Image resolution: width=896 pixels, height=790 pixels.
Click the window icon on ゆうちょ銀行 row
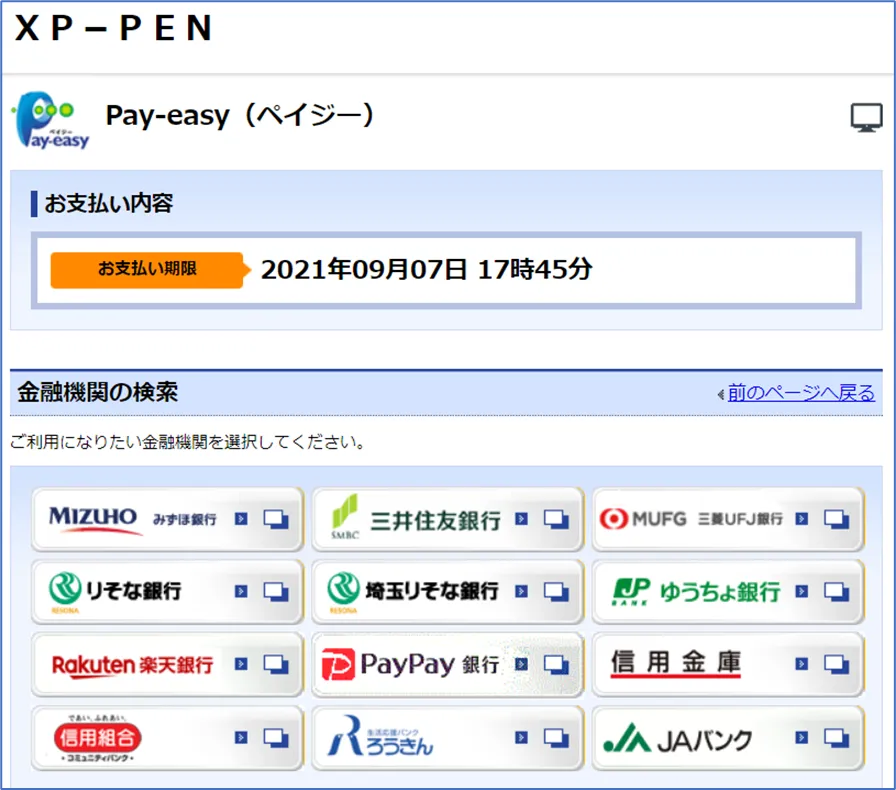[836, 592]
